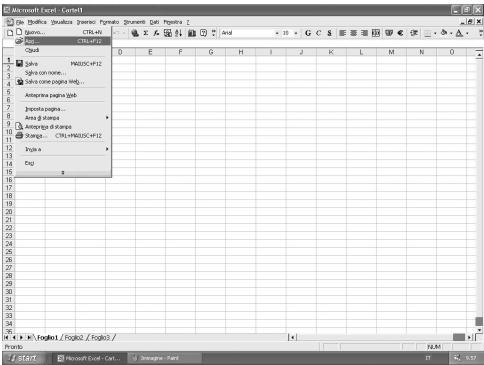484x365 pixels.
Task: Go to the last sheet tab arrow
Action: (x=29, y=337)
